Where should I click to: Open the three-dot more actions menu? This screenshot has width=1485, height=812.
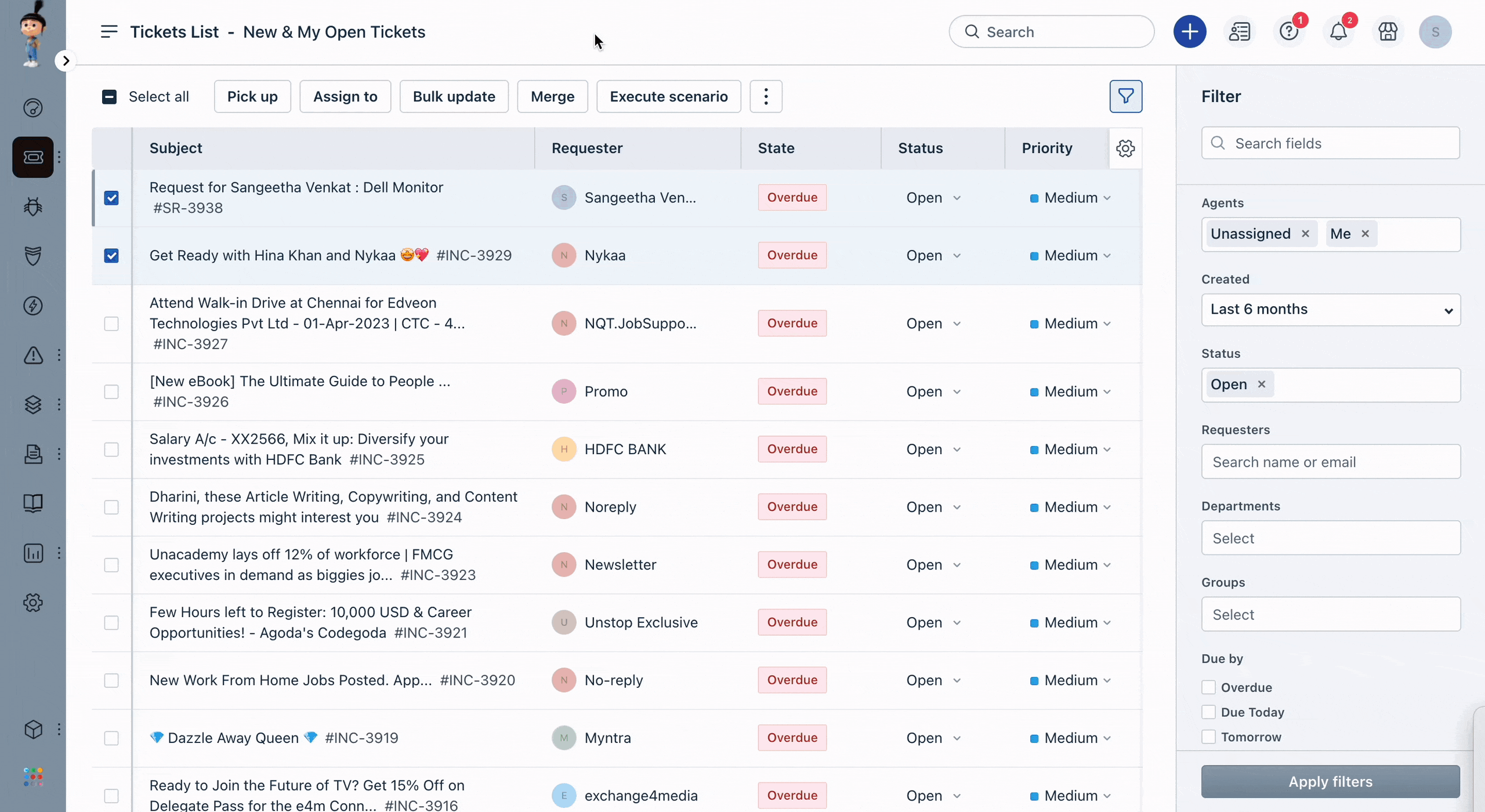pos(766,96)
